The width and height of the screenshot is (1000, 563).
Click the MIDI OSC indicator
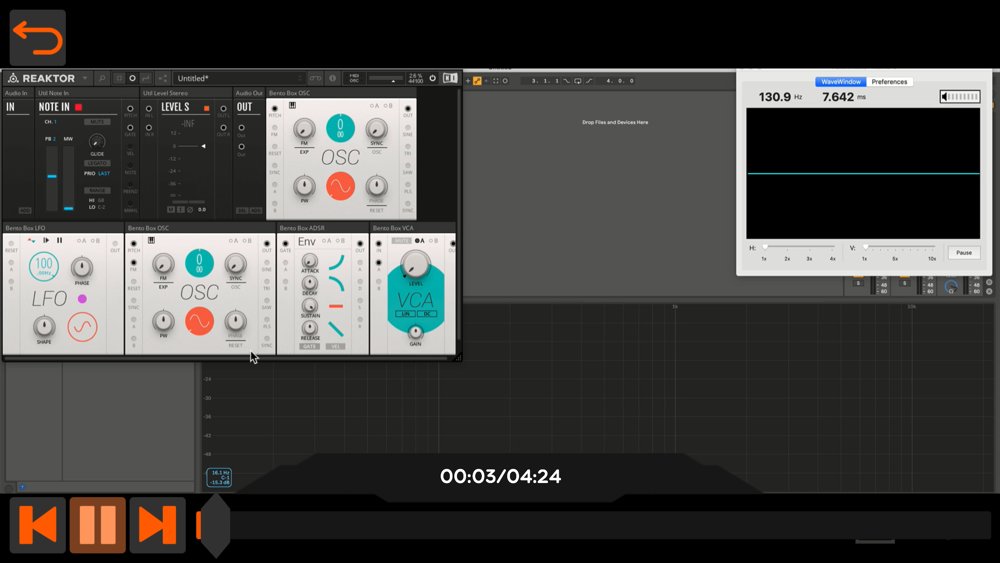point(354,78)
